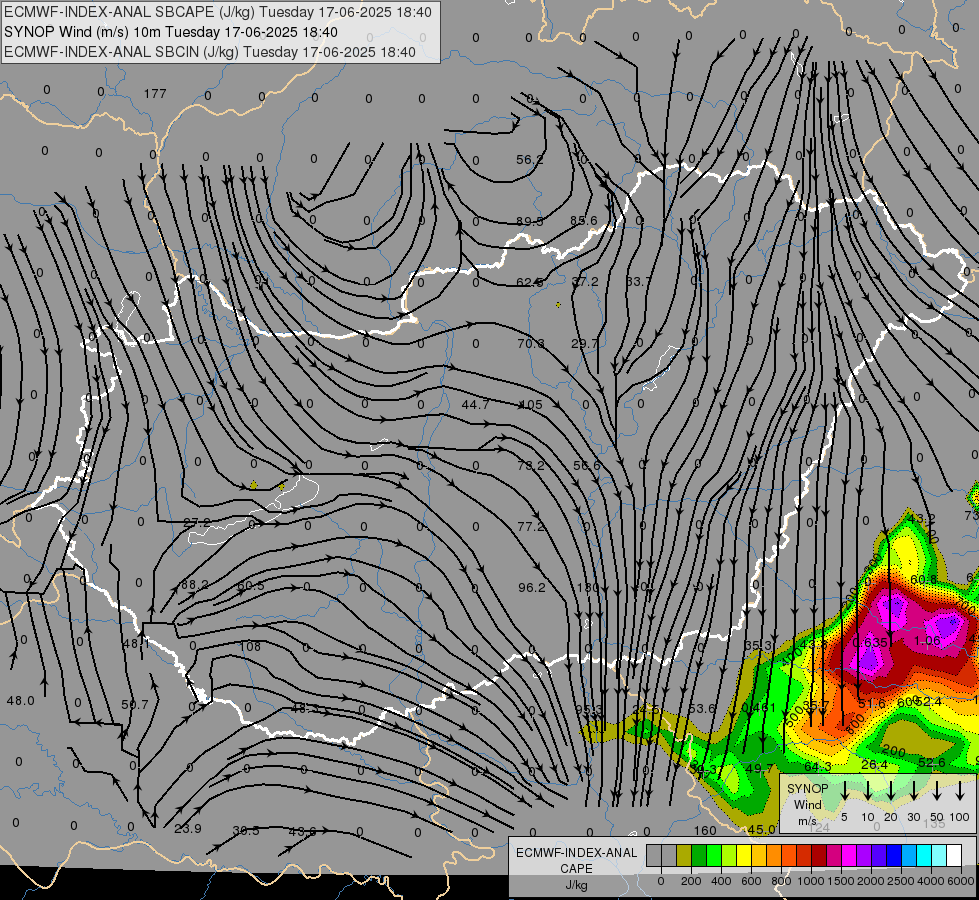Click the 0.635 value in the magenta area
The height and width of the screenshot is (900, 979).
(x=870, y=643)
